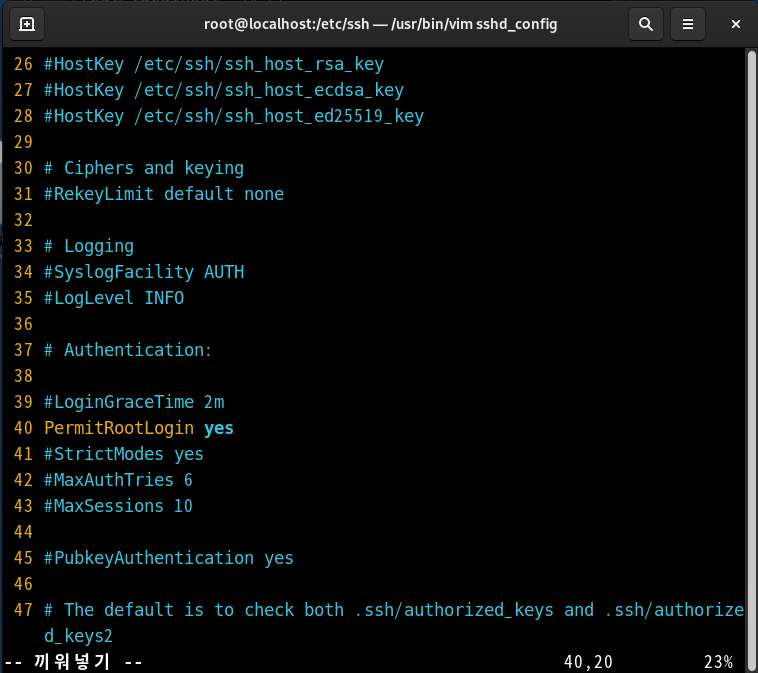Screen dimensions: 758x673
Task: Click line number 32 in the gutter
Action: click(23, 220)
